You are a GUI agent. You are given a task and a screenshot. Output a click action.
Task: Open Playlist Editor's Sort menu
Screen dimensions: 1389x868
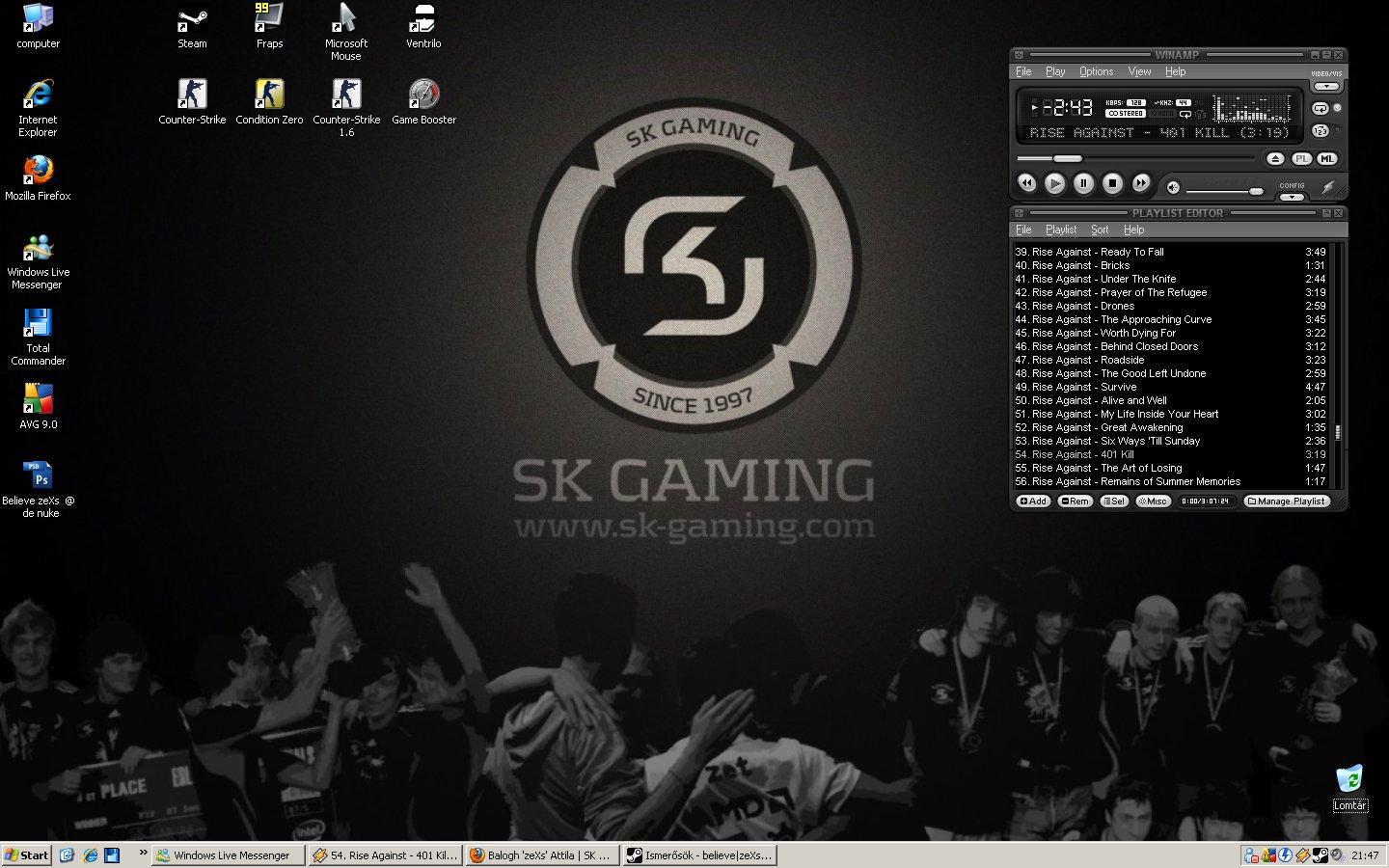coord(1100,230)
